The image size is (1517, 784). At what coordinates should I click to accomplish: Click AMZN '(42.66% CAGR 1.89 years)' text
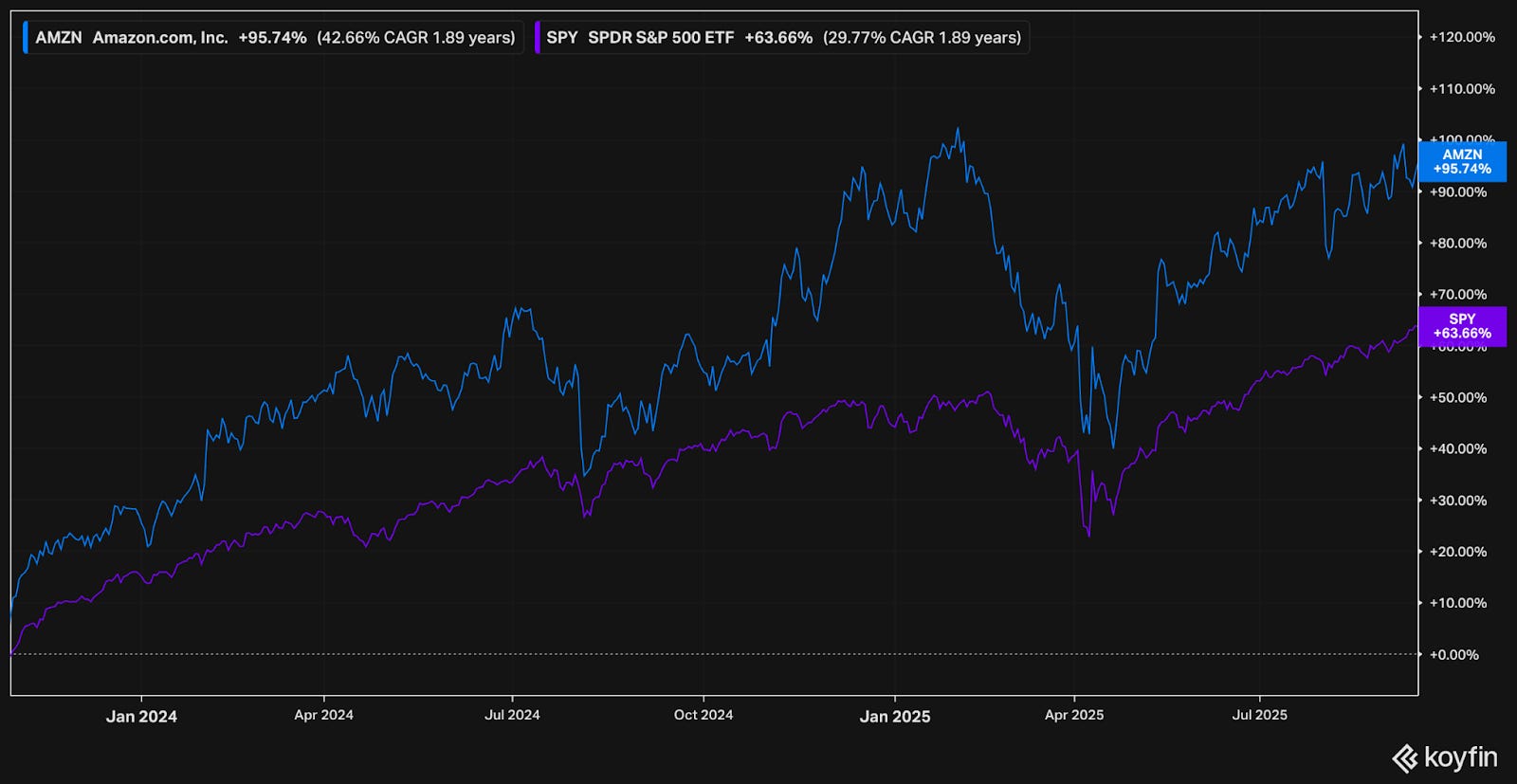click(x=416, y=38)
